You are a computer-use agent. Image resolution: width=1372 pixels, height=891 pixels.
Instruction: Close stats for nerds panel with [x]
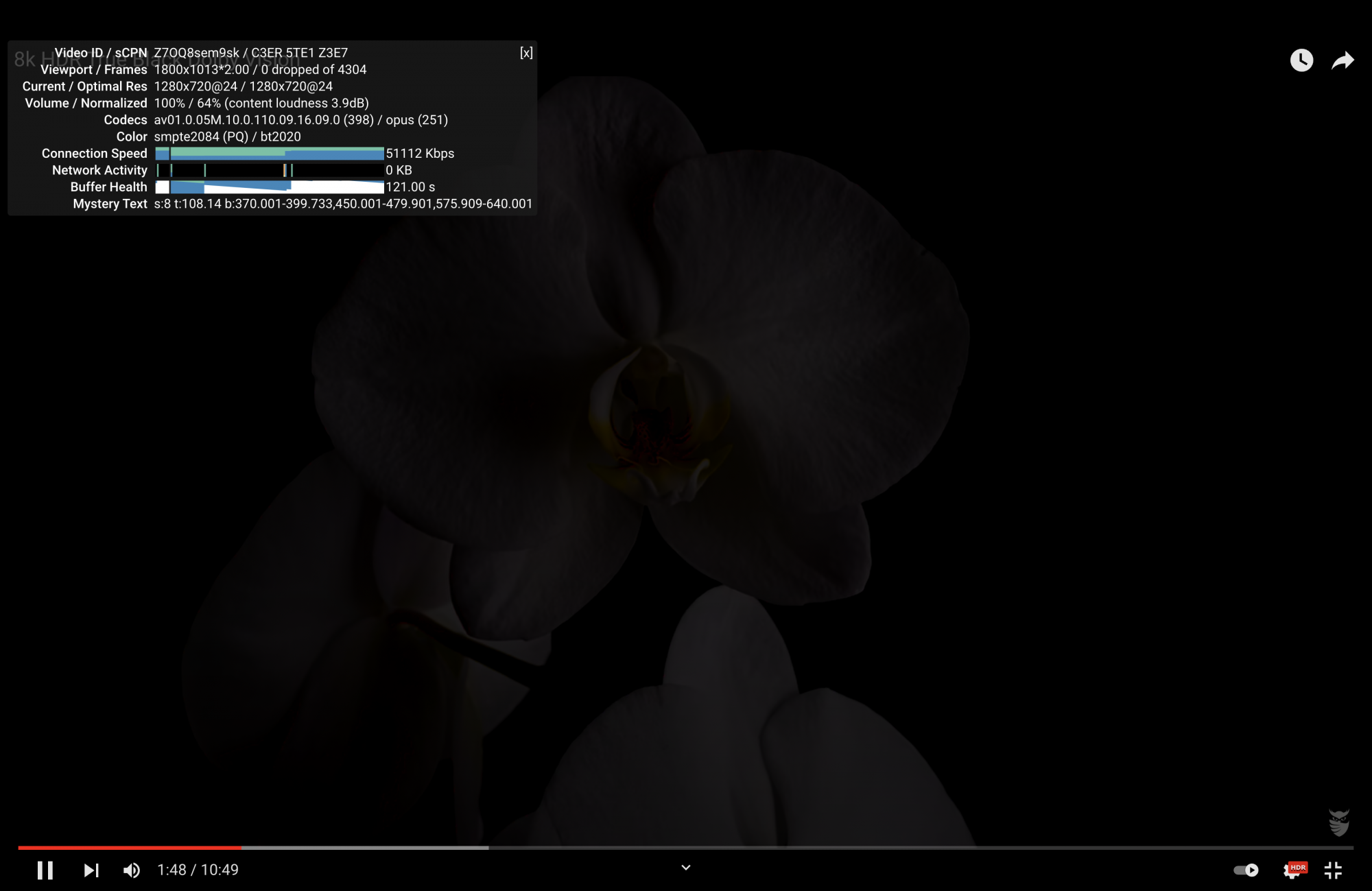tap(526, 53)
